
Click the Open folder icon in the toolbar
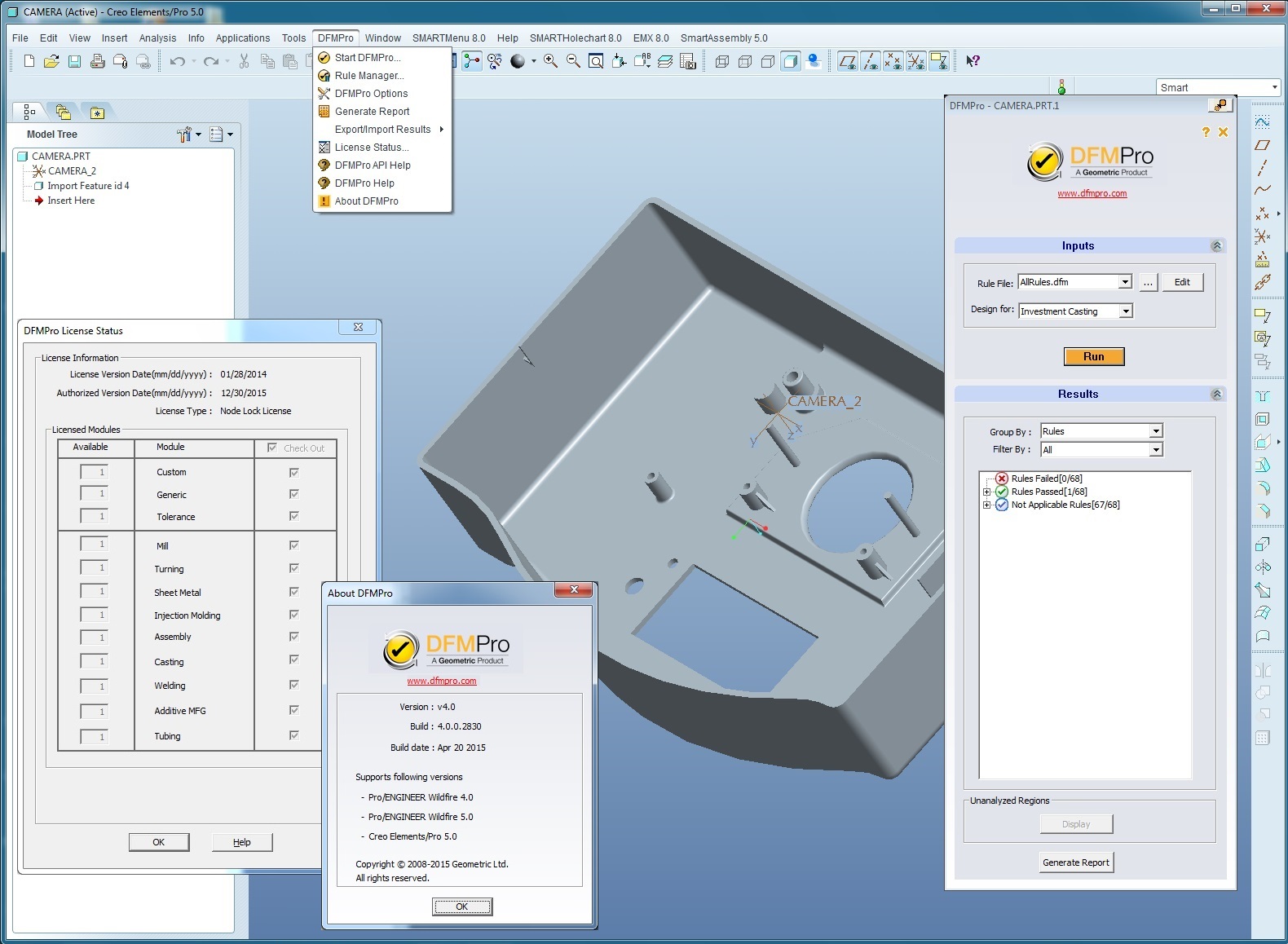tap(51, 61)
